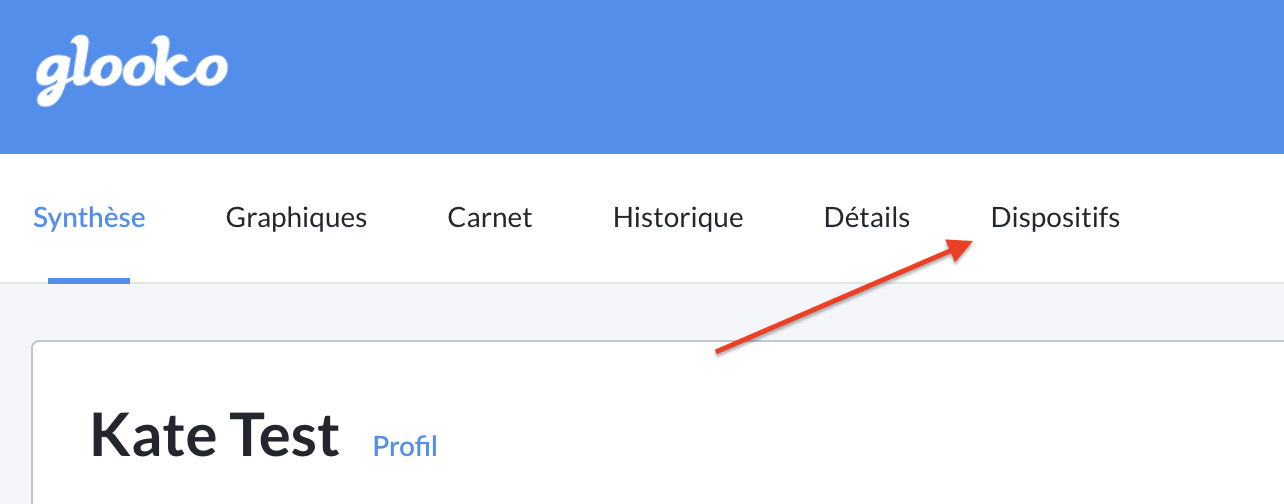This screenshot has height=504, width=1284.
Task: Select the active blue Synthèse tab underline
Action: point(89,280)
